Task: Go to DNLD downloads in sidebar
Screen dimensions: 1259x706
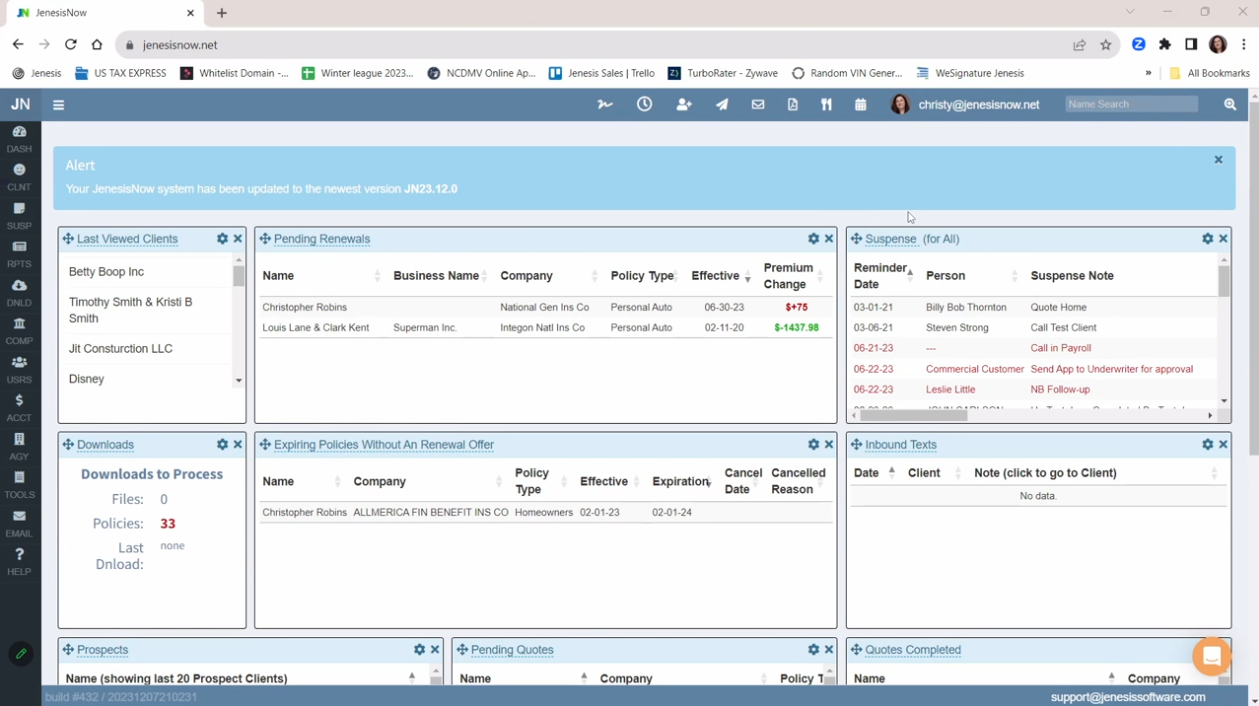Action: click(19, 292)
